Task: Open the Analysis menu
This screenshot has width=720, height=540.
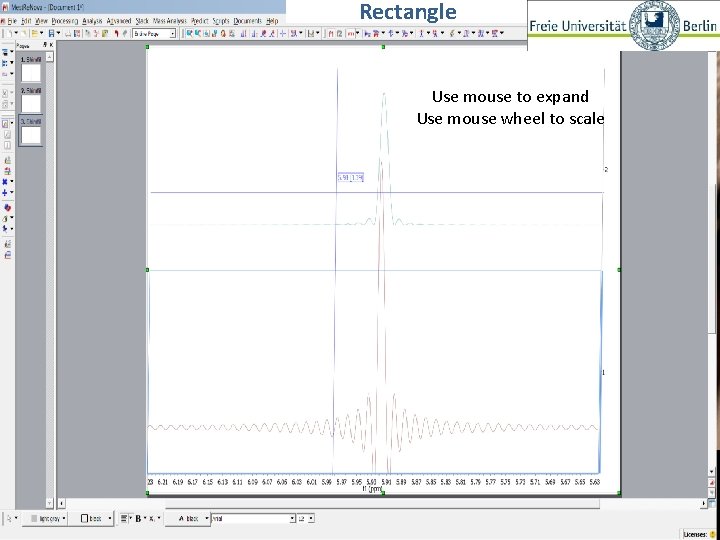Action: point(92,21)
